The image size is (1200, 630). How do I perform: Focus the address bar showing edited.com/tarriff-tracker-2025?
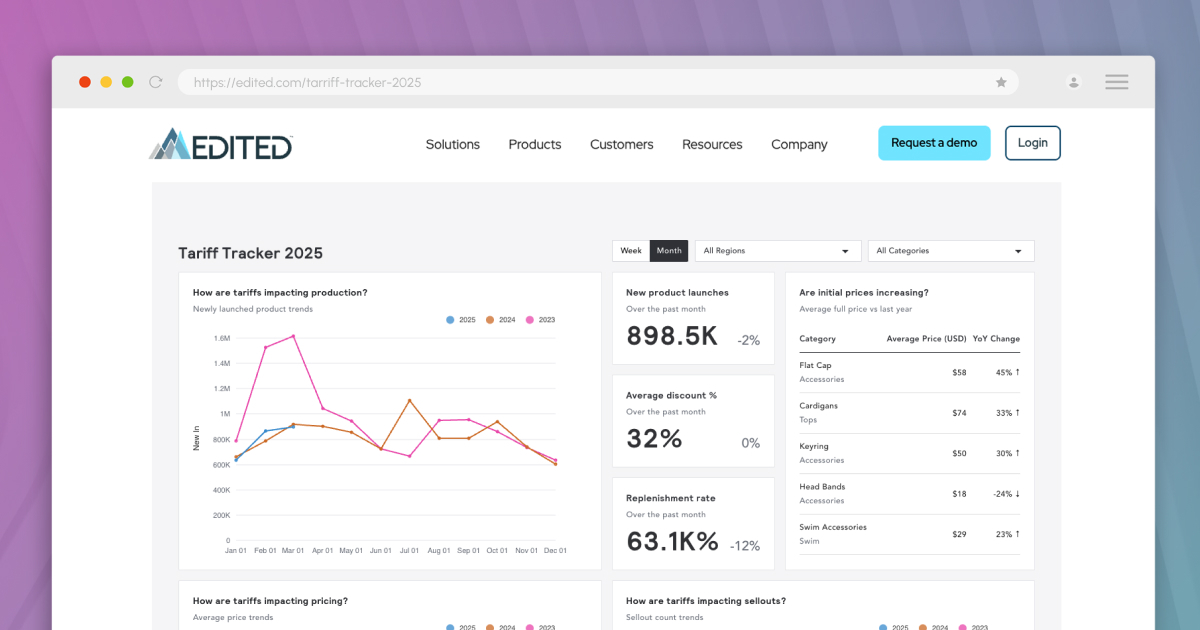598,82
